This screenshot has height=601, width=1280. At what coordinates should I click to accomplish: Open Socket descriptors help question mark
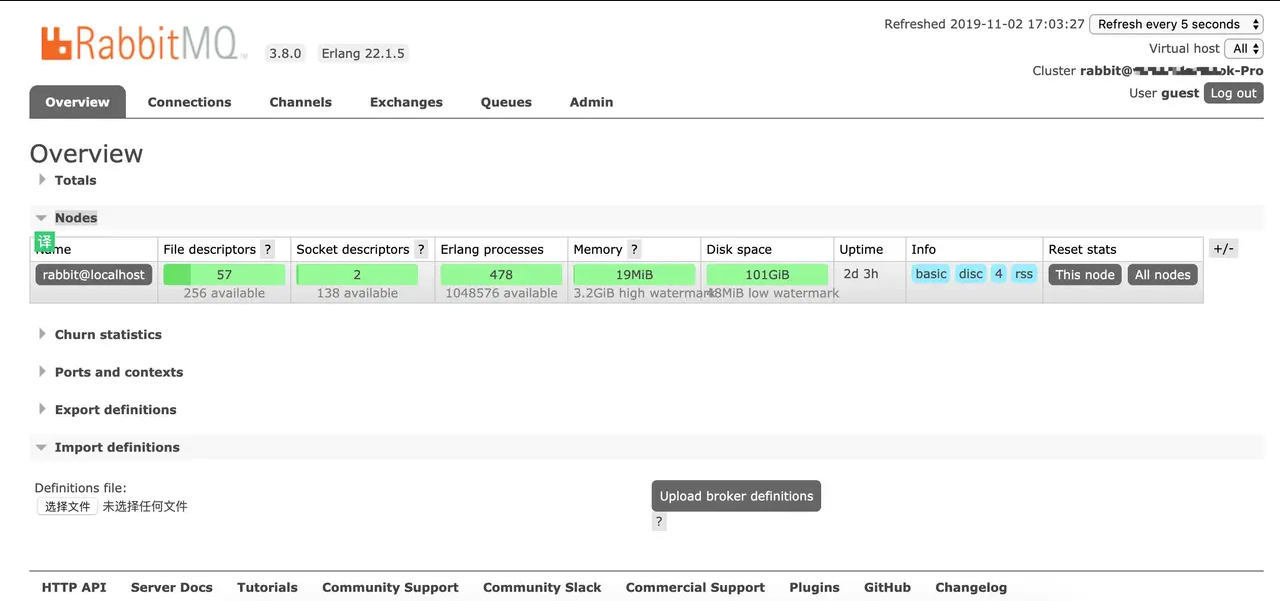click(x=421, y=250)
